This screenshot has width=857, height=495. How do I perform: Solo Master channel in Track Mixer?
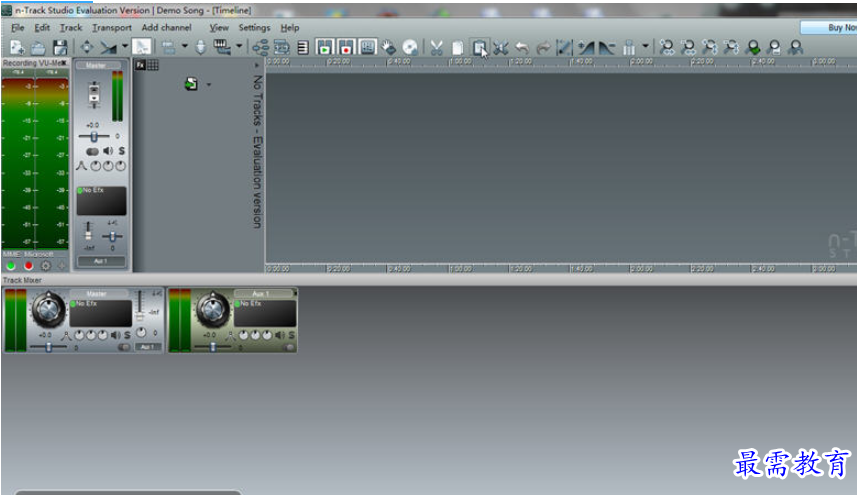[x=127, y=334]
